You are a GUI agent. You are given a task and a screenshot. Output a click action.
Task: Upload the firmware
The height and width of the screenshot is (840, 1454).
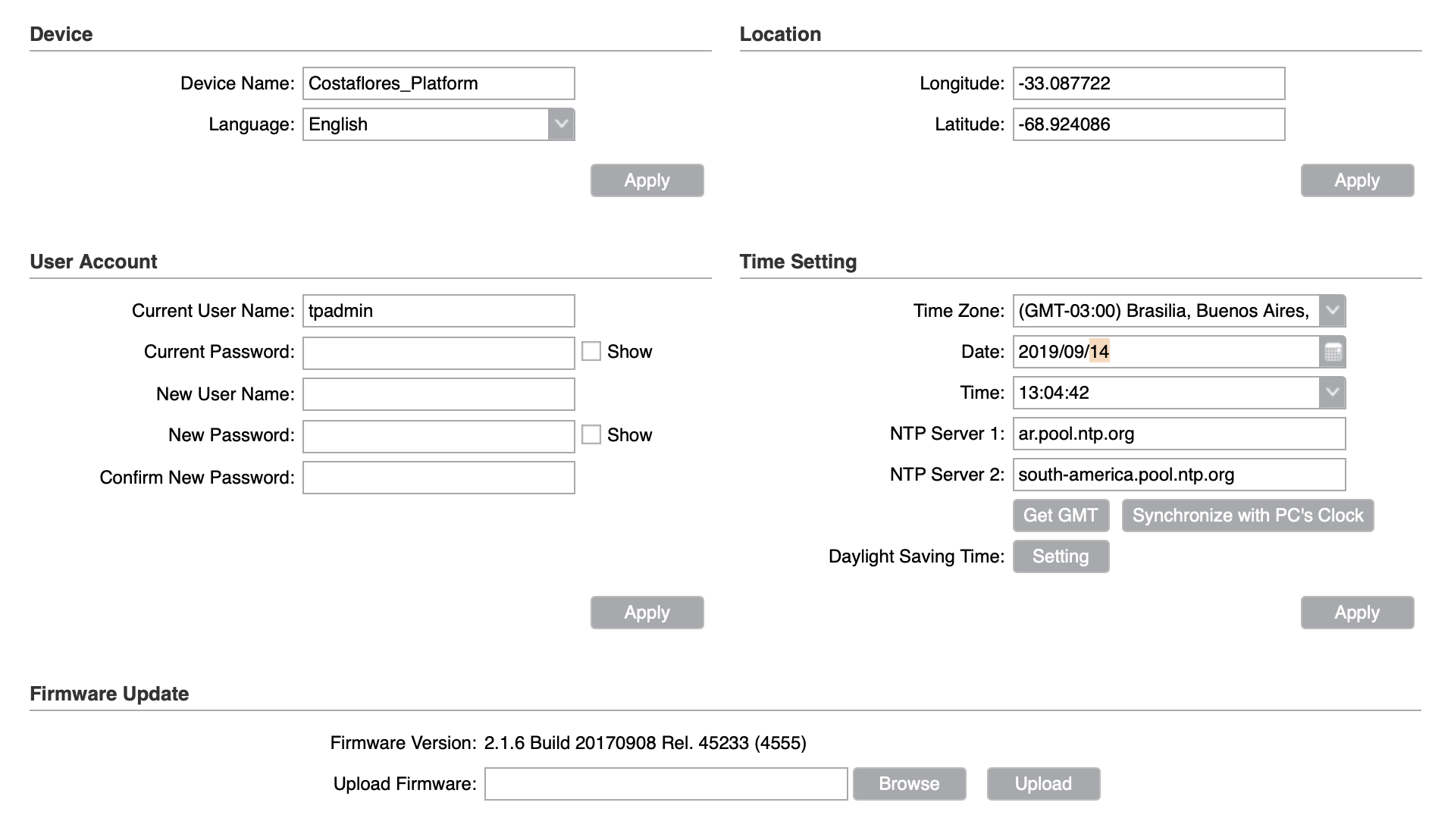coord(1043,784)
